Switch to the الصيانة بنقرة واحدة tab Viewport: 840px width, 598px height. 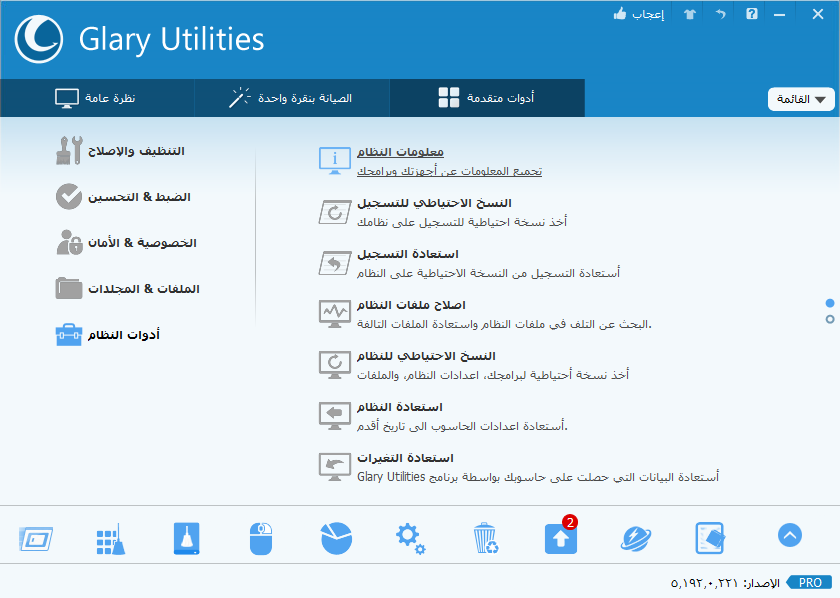(292, 98)
